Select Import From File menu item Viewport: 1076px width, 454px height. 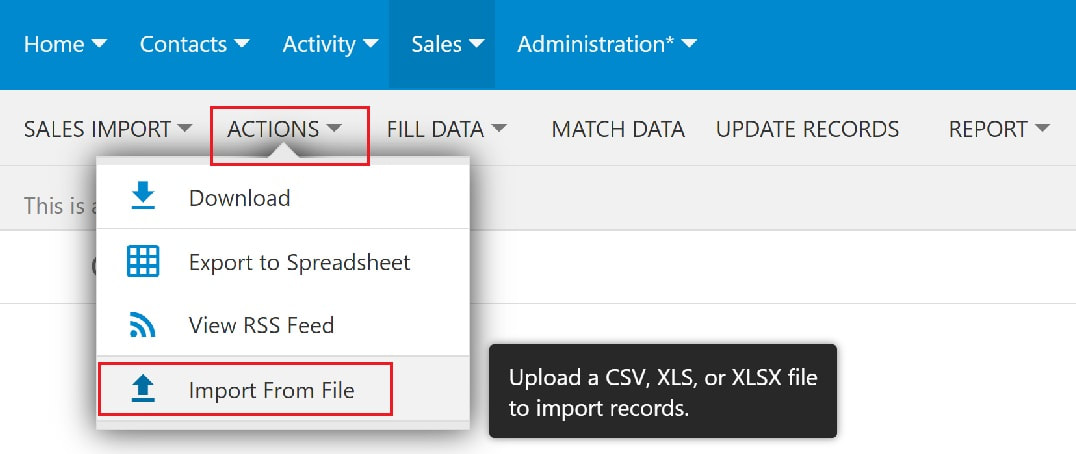pyautogui.click(x=283, y=390)
